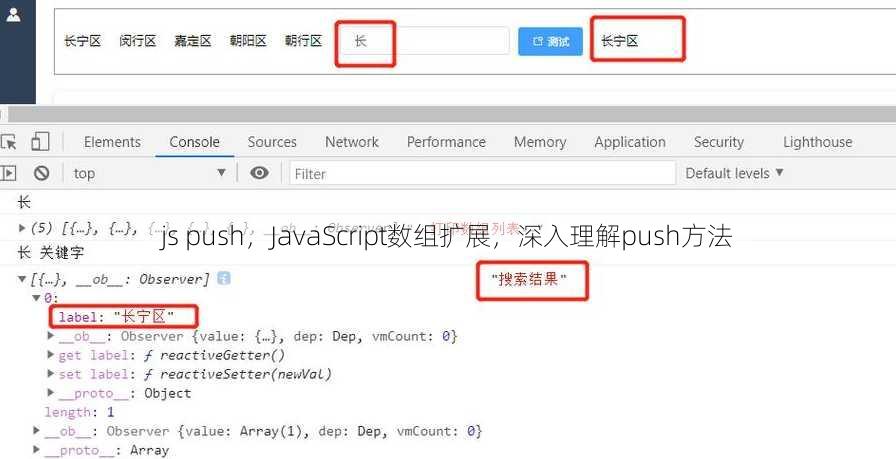The image size is (896, 459).
Task: Activate the inspect element picker icon
Action: [9, 142]
